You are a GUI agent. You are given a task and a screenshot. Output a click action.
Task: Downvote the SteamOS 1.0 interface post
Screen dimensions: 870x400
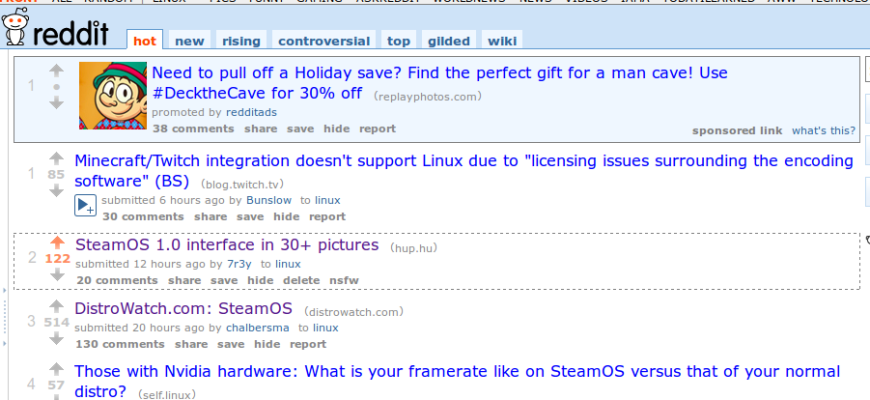[x=56, y=275]
